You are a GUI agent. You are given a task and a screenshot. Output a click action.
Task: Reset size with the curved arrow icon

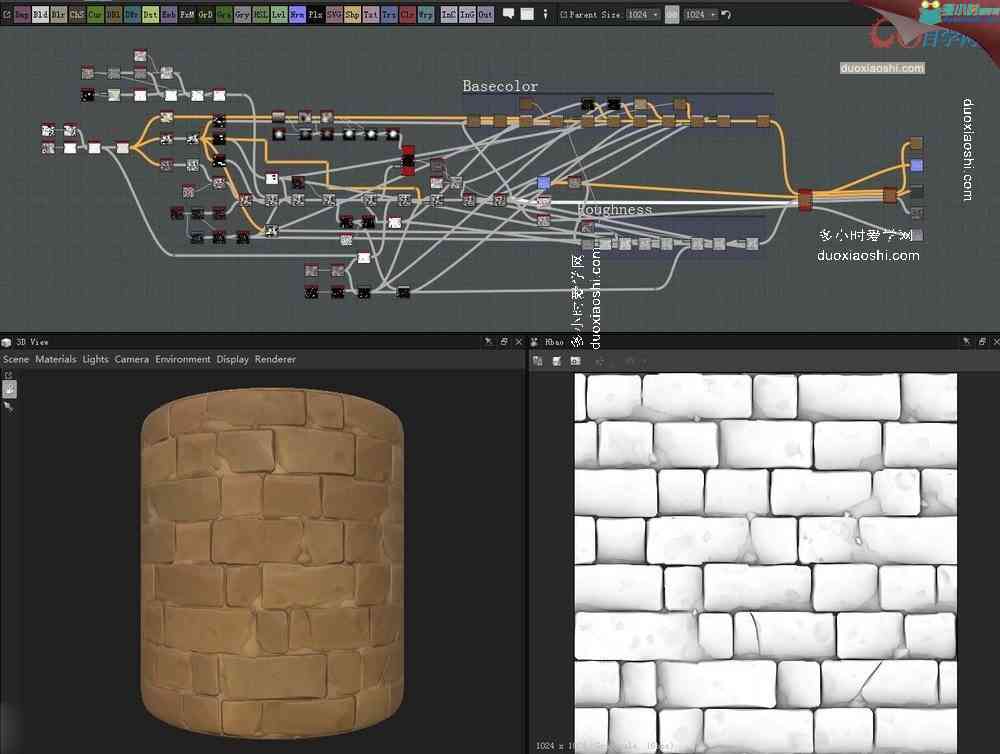[726, 14]
